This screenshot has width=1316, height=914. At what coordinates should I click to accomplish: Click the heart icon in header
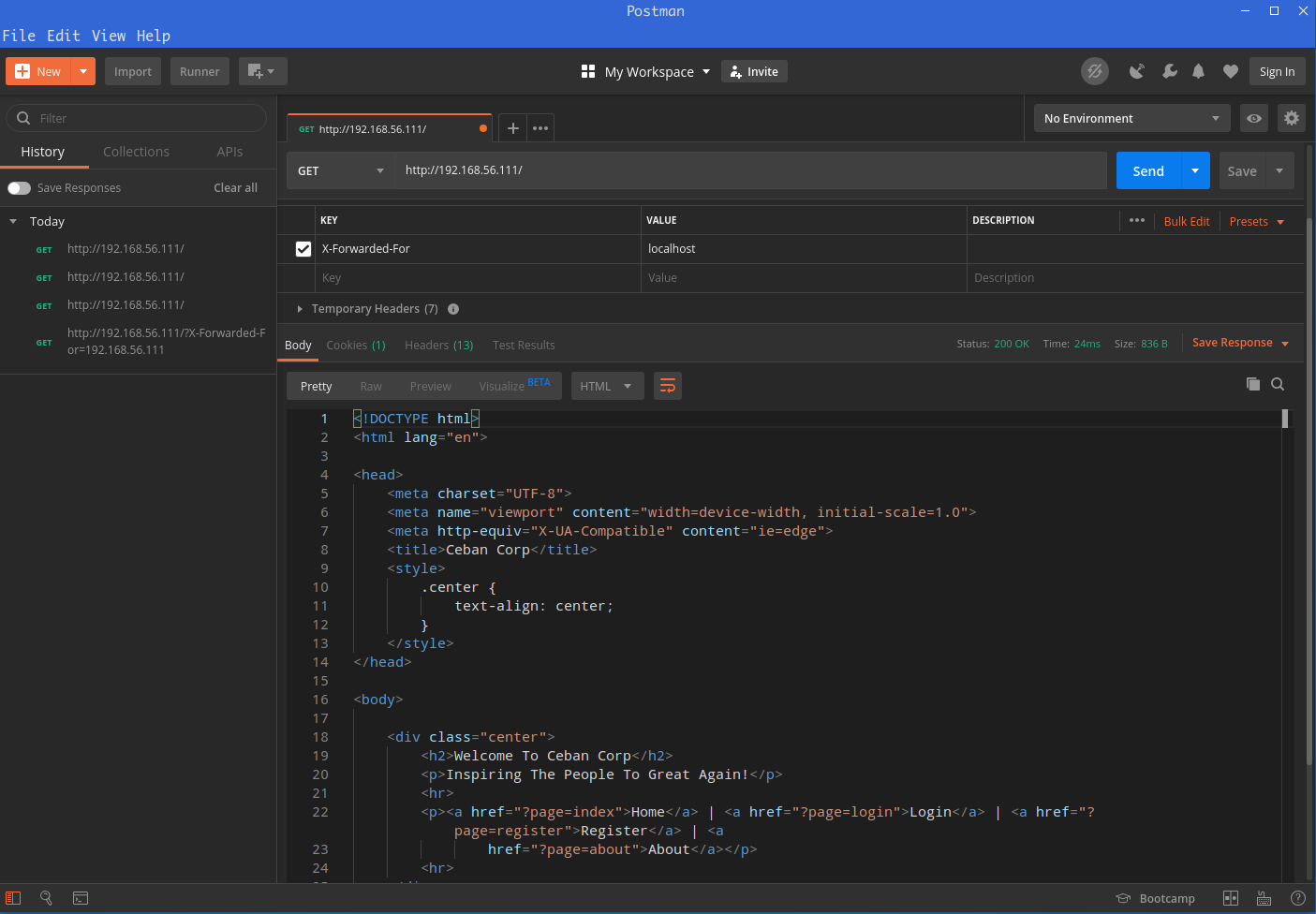click(1231, 71)
